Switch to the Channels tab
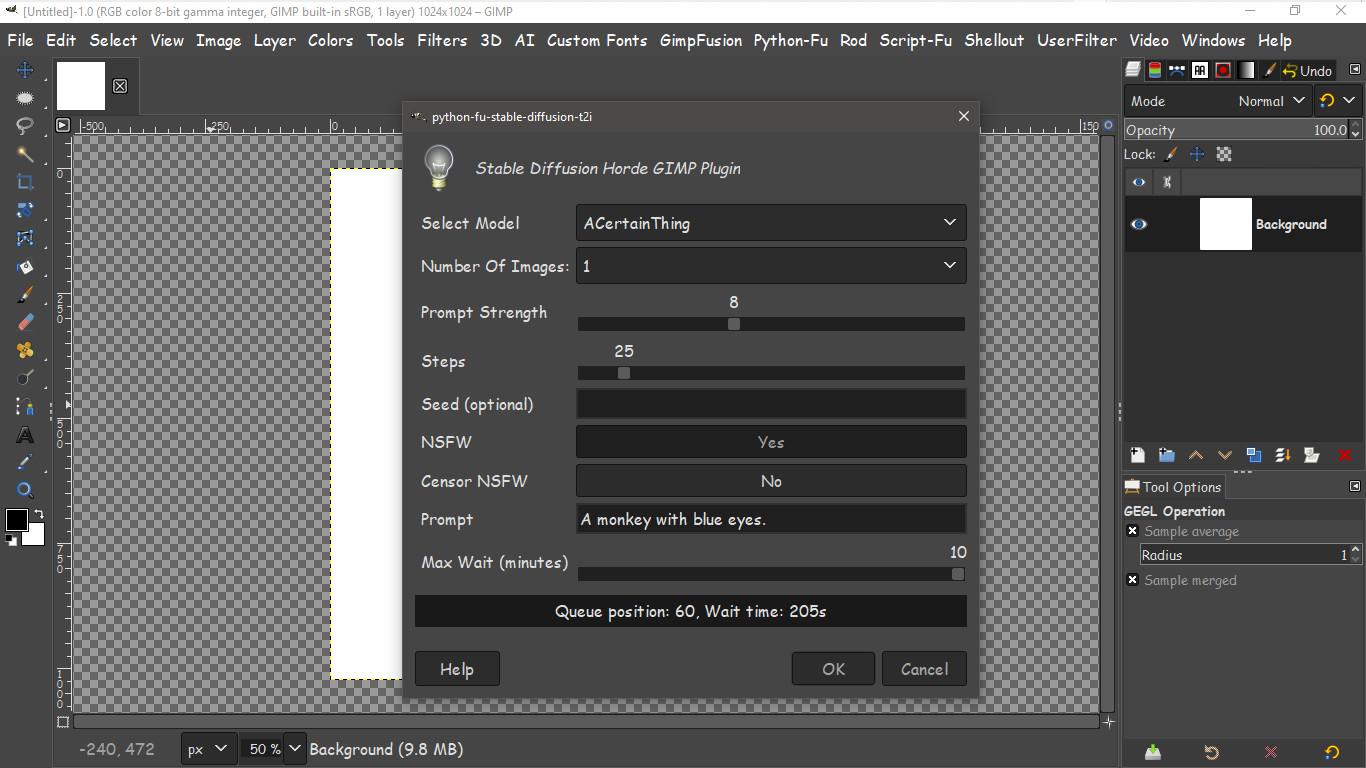1366x768 pixels. point(1153,69)
